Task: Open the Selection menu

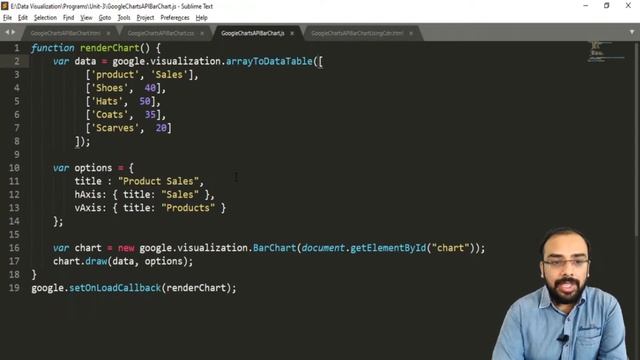Action: pos(45,18)
